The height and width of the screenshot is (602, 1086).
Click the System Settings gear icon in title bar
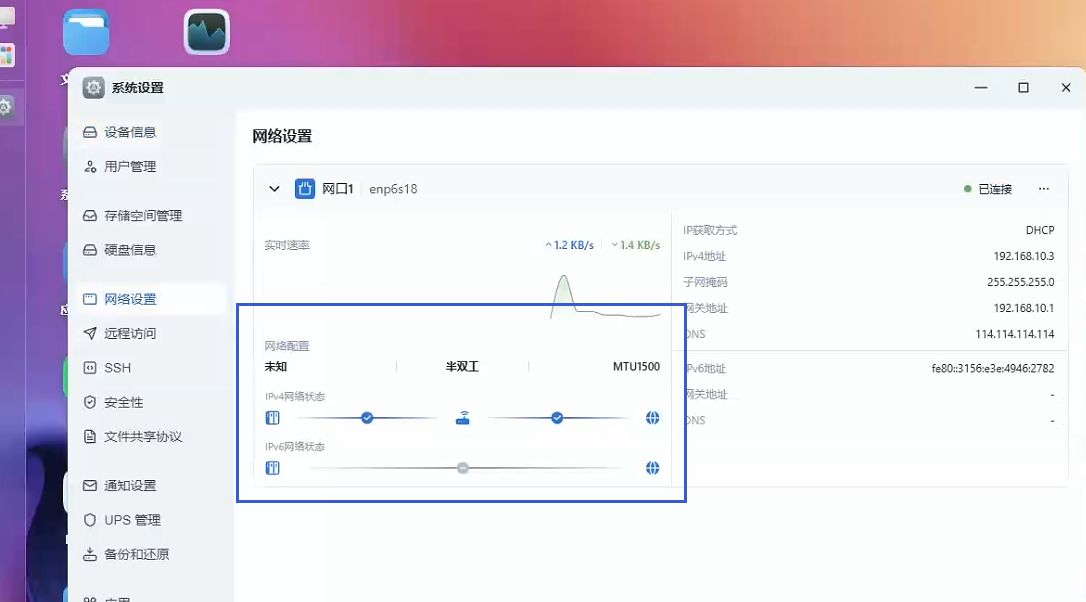pyautogui.click(x=94, y=88)
